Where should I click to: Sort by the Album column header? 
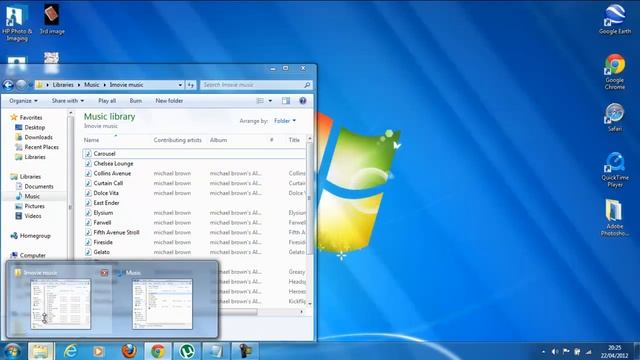point(218,140)
